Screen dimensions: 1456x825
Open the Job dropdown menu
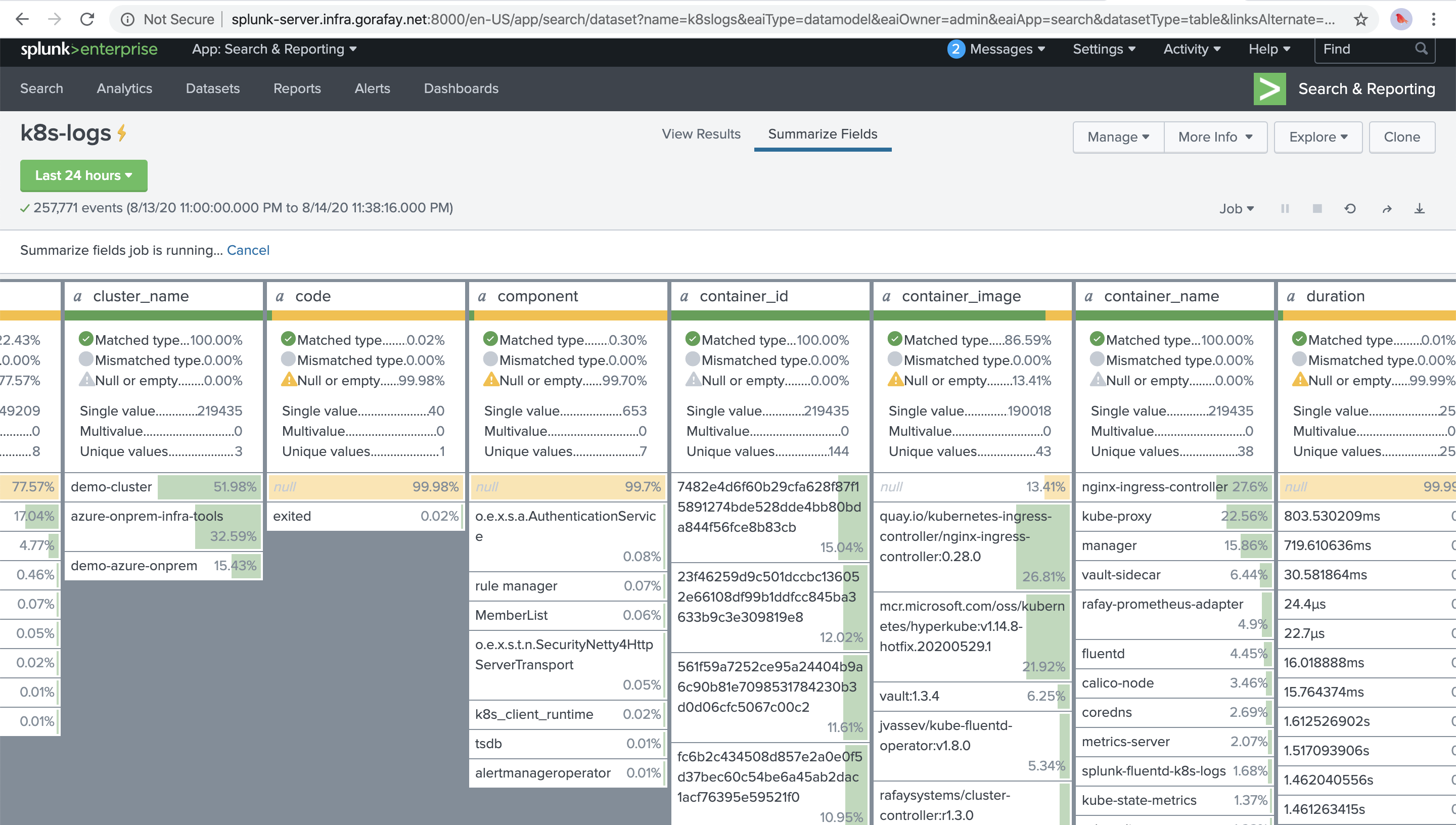tap(1236, 208)
